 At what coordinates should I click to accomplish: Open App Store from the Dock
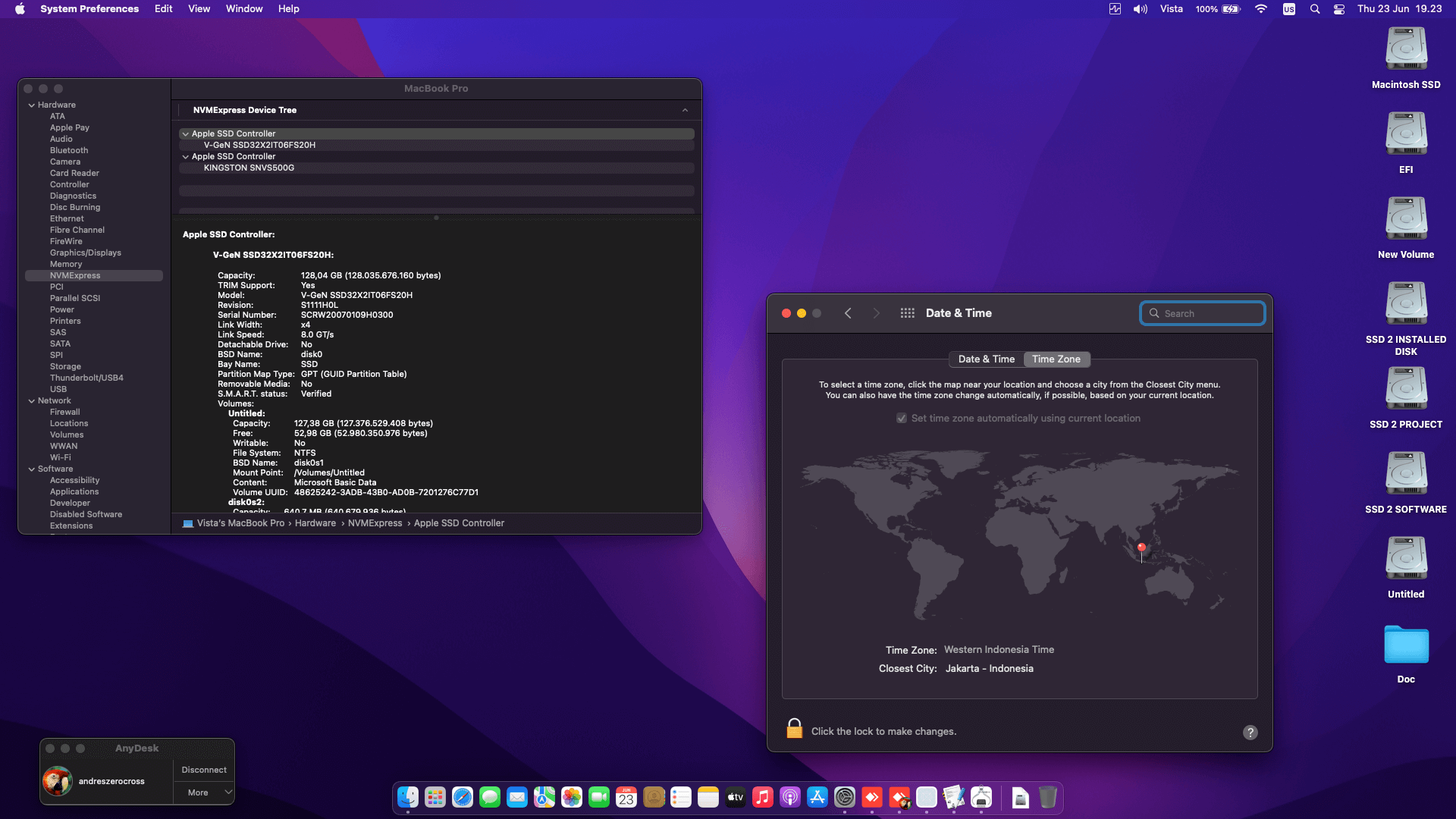pos(817,797)
